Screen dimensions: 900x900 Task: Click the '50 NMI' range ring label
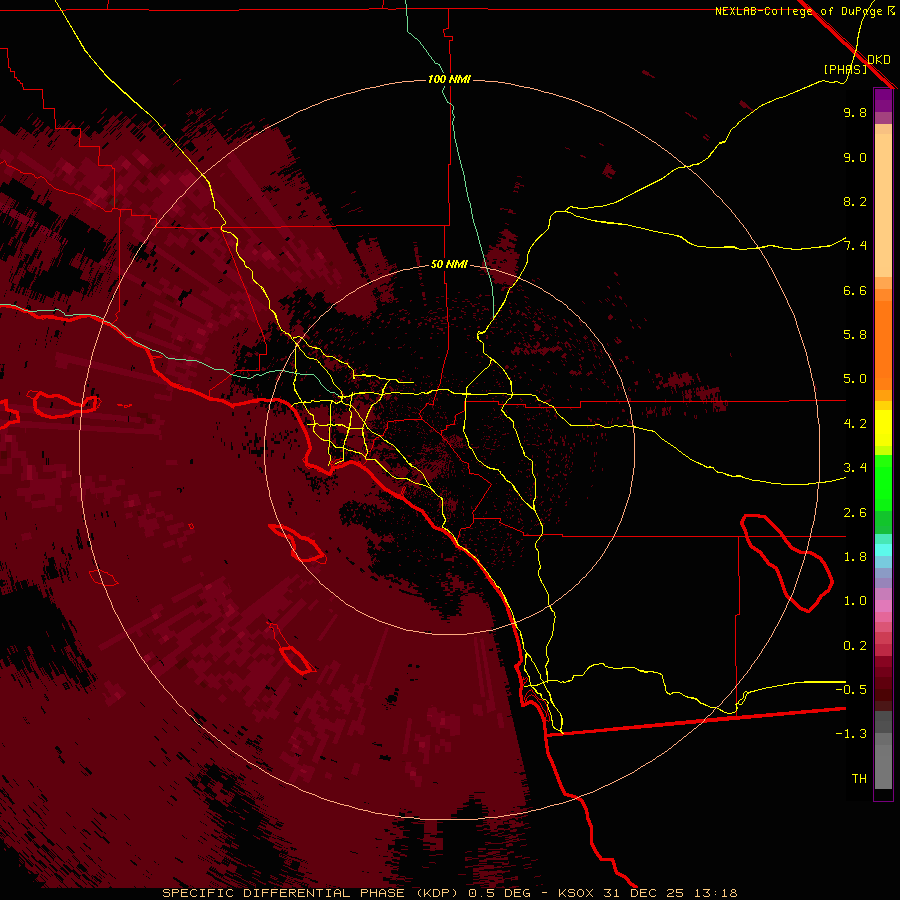[x=449, y=265]
